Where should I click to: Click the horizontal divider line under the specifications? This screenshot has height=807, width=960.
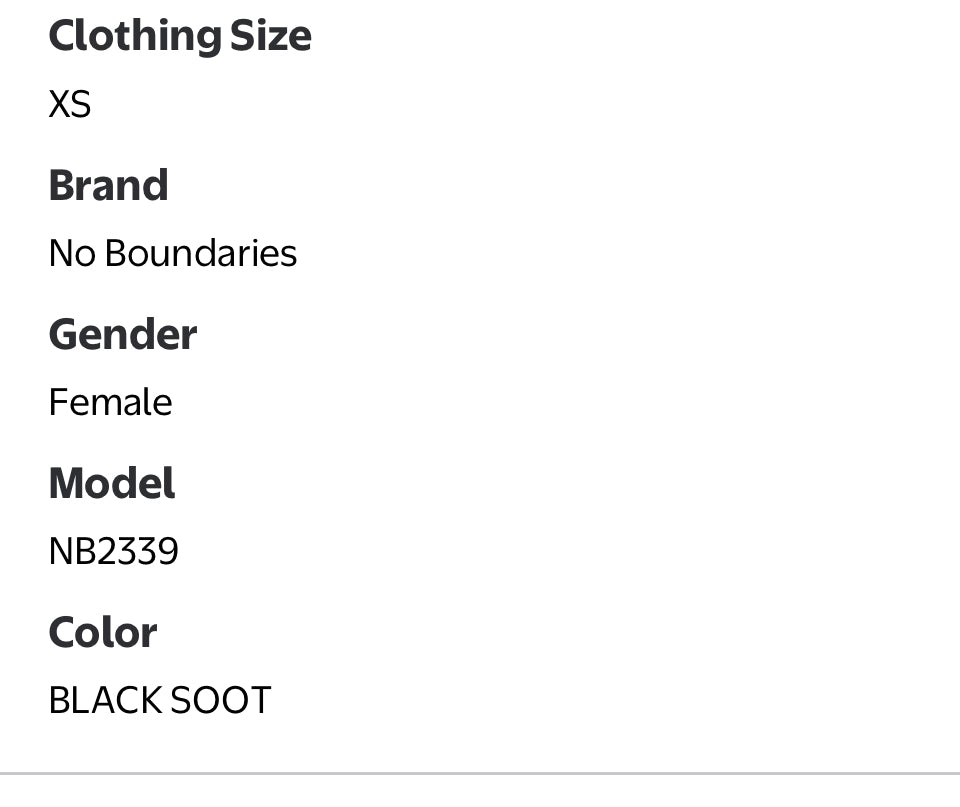(x=480, y=773)
